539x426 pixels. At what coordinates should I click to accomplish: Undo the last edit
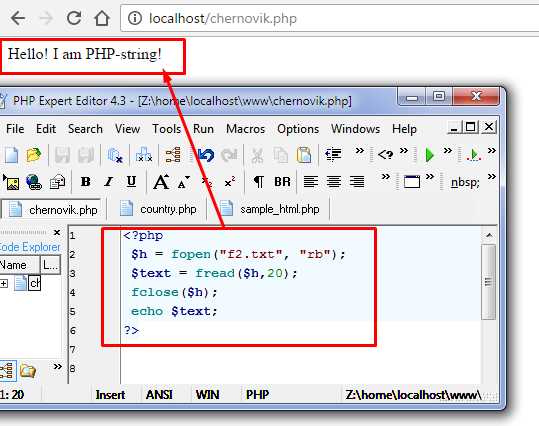[x=206, y=155]
